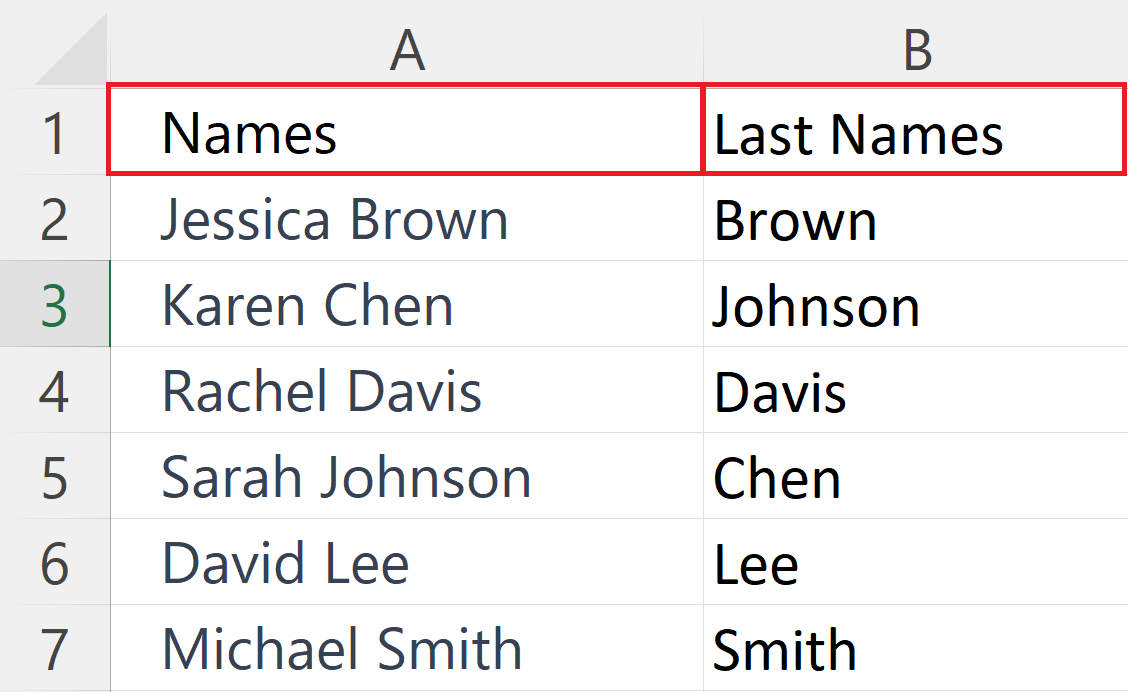The height and width of the screenshot is (692, 1128).
Task: Click cell B5 with 'Chen'
Action: (916, 476)
